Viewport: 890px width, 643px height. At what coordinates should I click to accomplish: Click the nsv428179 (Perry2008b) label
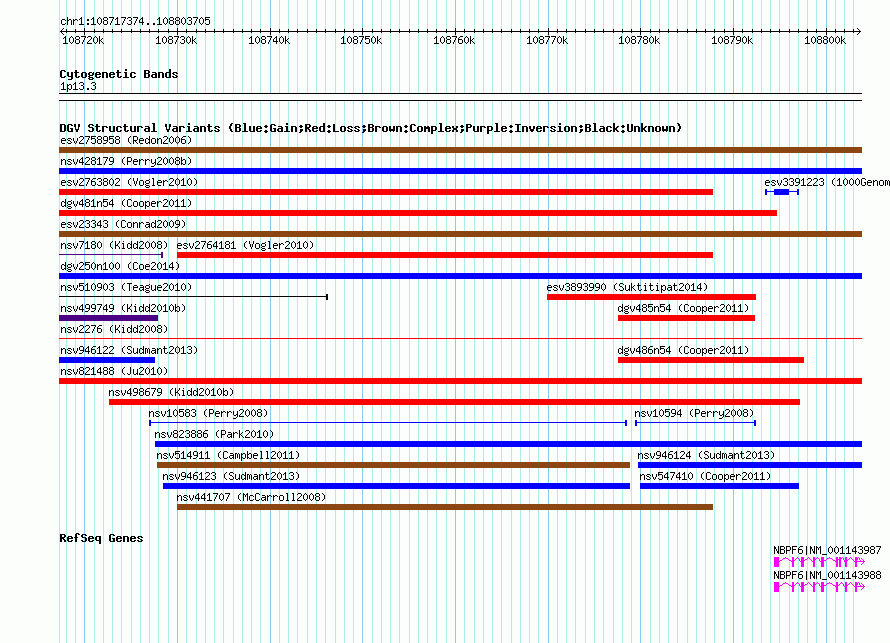[x=126, y=161]
